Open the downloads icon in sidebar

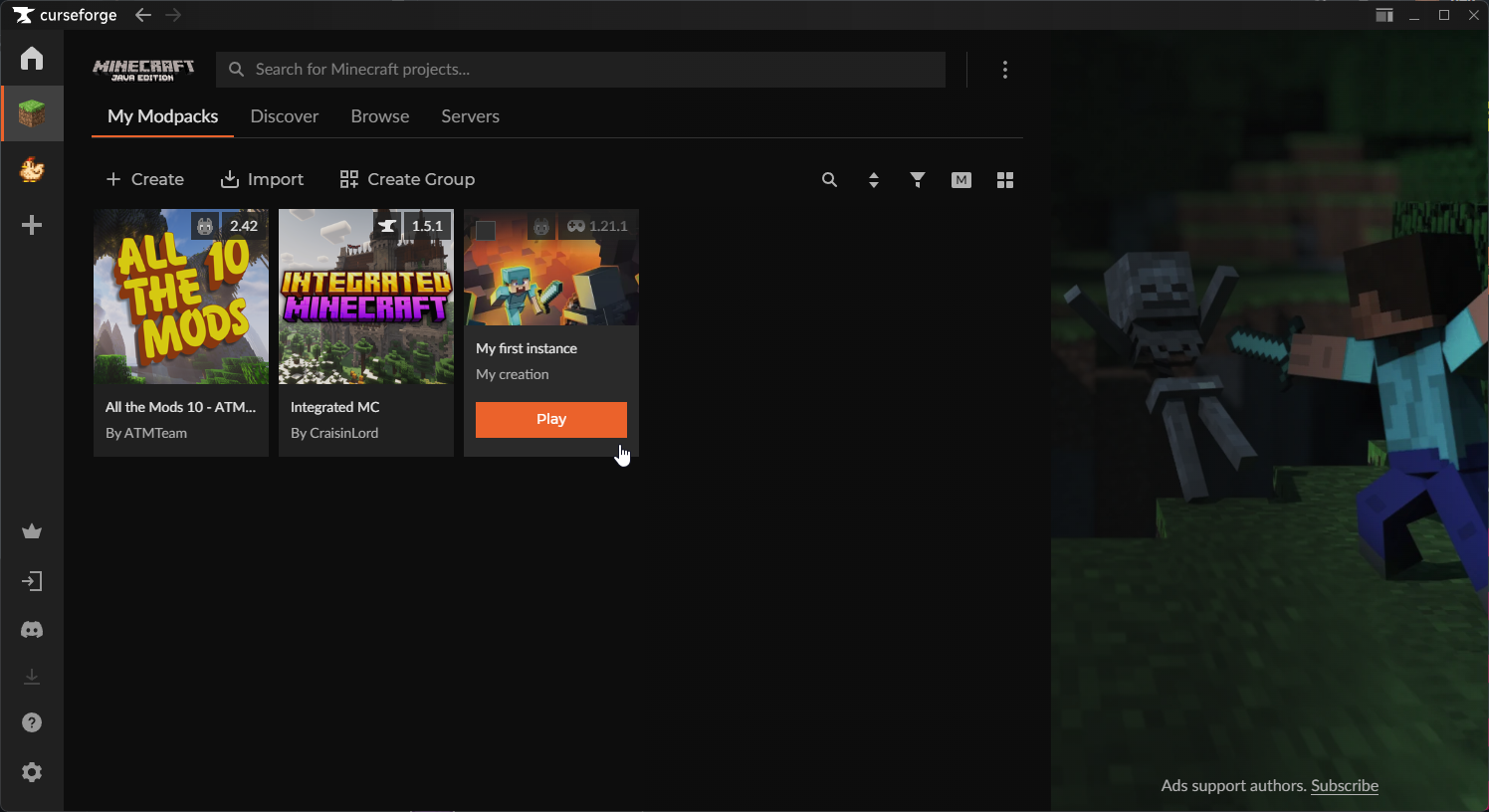click(32, 677)
